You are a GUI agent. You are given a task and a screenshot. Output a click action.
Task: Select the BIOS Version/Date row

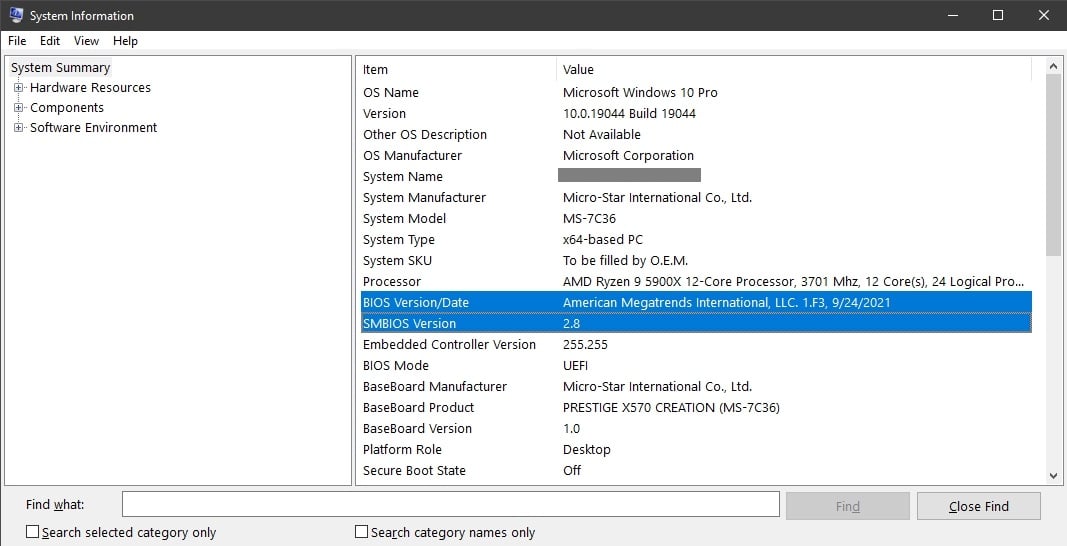[x=696, y=302]
